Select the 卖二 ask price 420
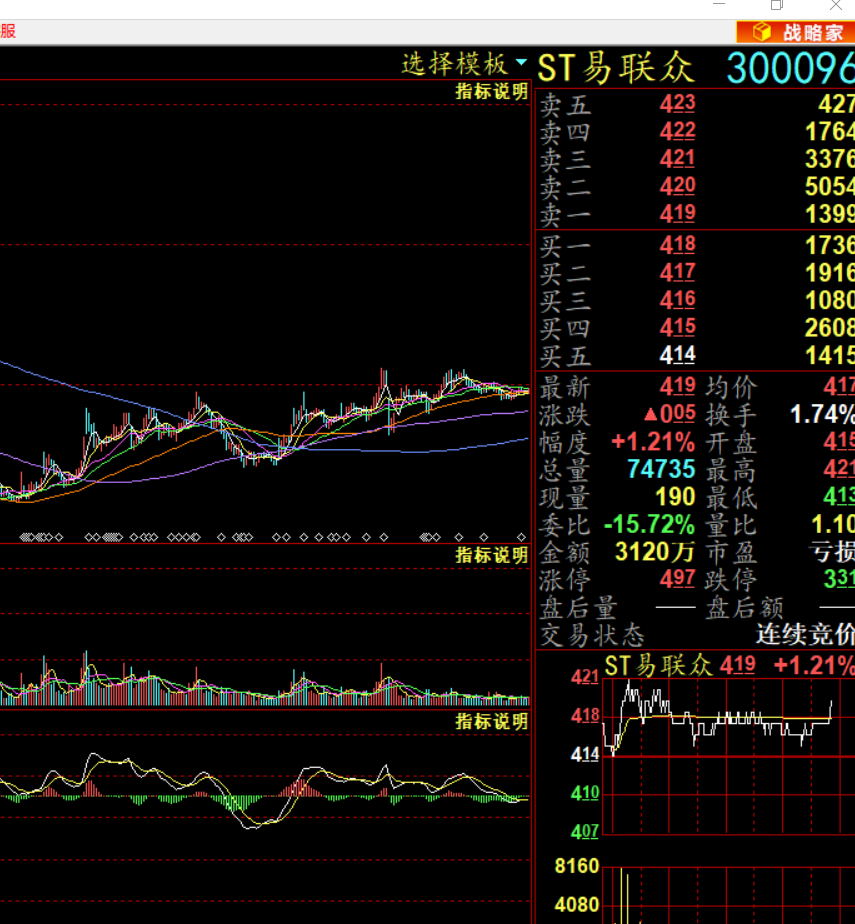 coord(678,186)
